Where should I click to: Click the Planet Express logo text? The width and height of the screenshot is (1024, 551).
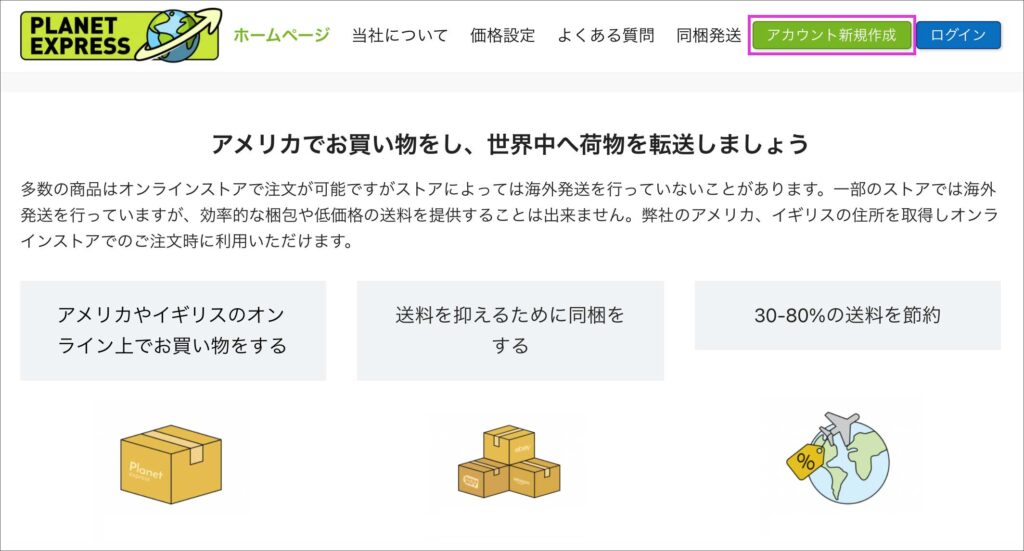(x=78, y=35)
